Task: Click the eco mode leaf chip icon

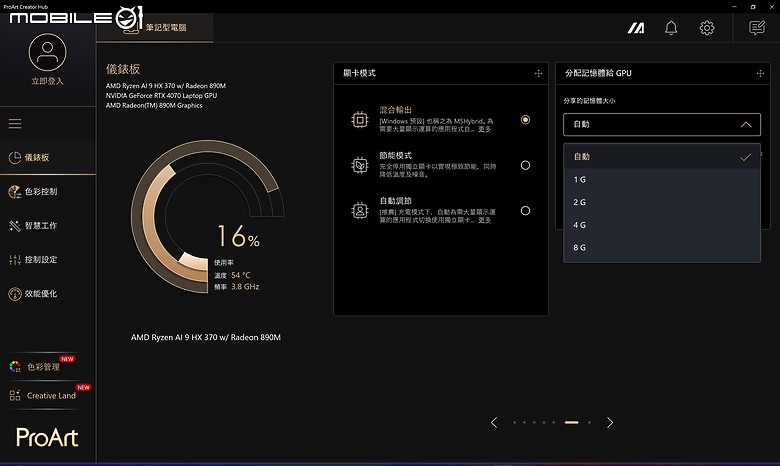Action: pos(360,165)
